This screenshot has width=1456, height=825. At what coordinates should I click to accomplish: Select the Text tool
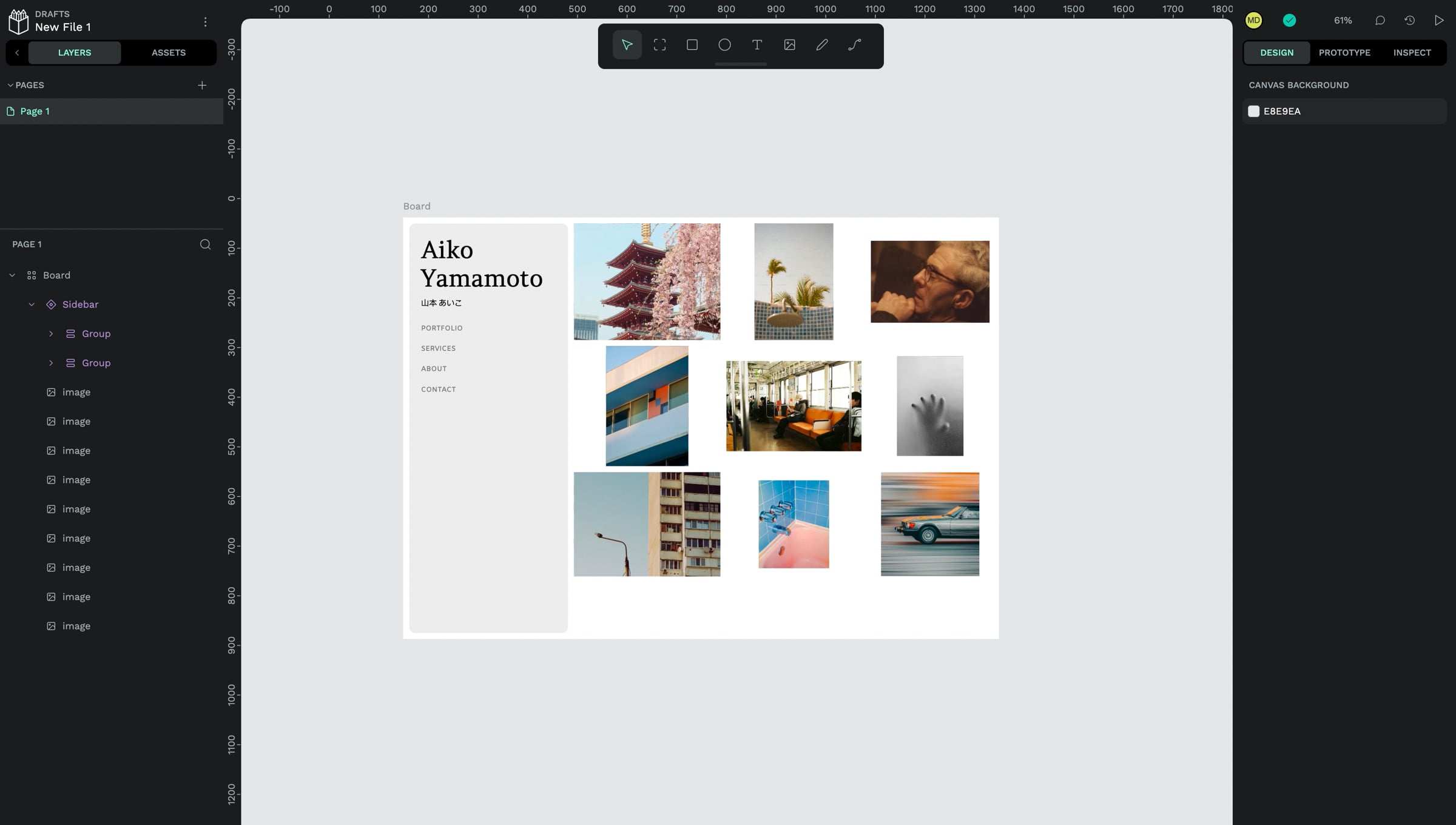point(757,45)
